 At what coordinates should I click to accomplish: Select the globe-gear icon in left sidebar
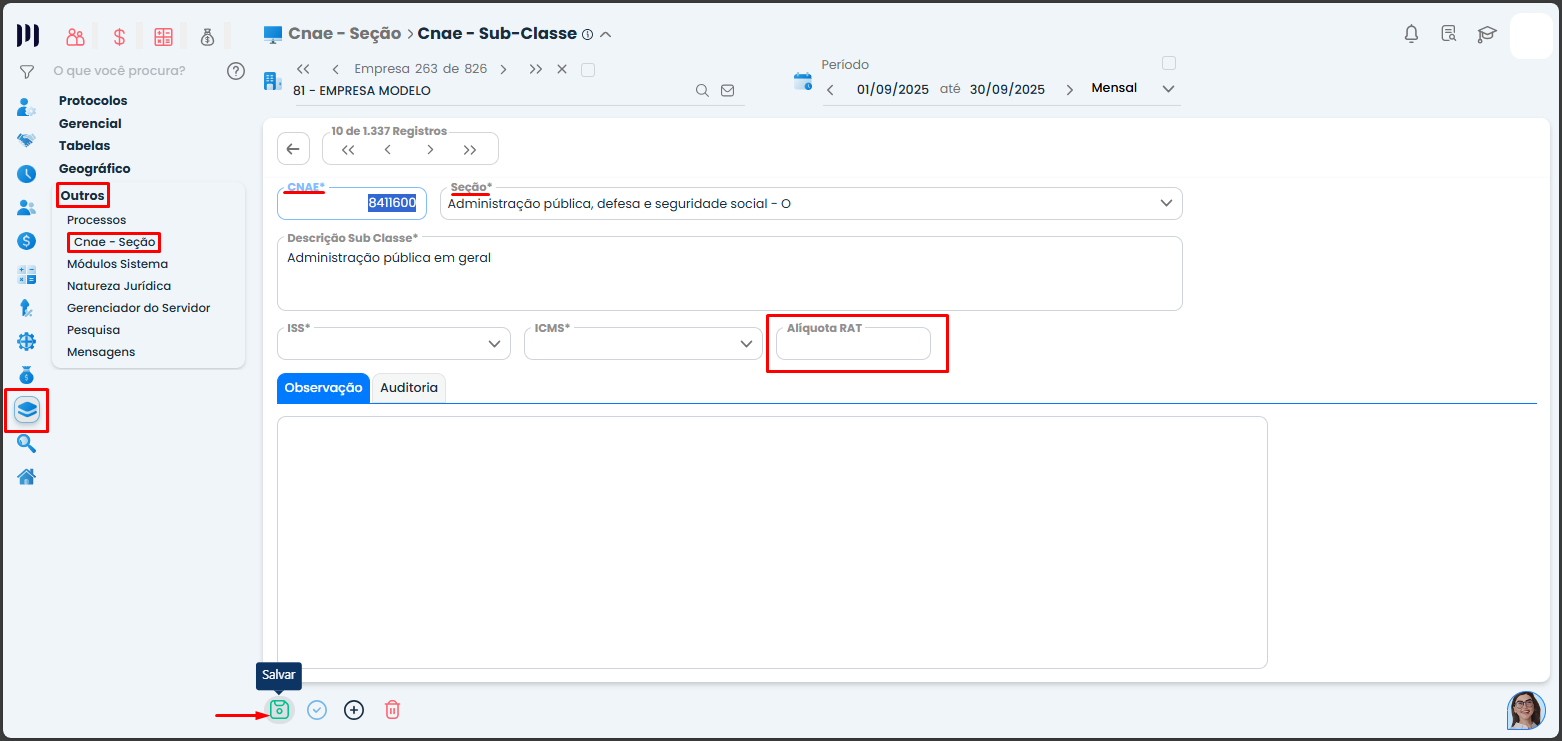27,341
